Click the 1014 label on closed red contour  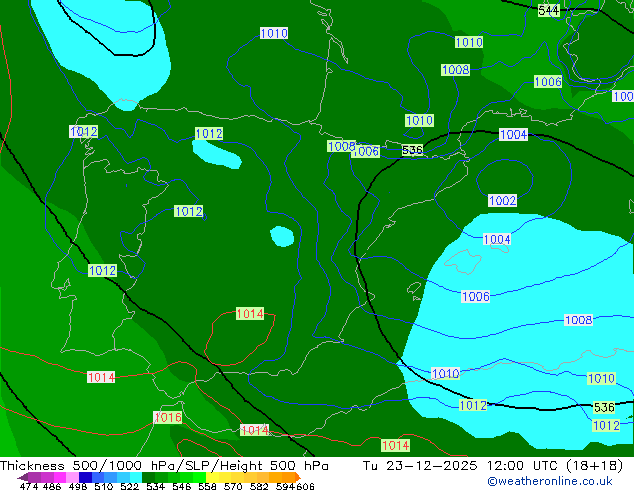(250, 313)
